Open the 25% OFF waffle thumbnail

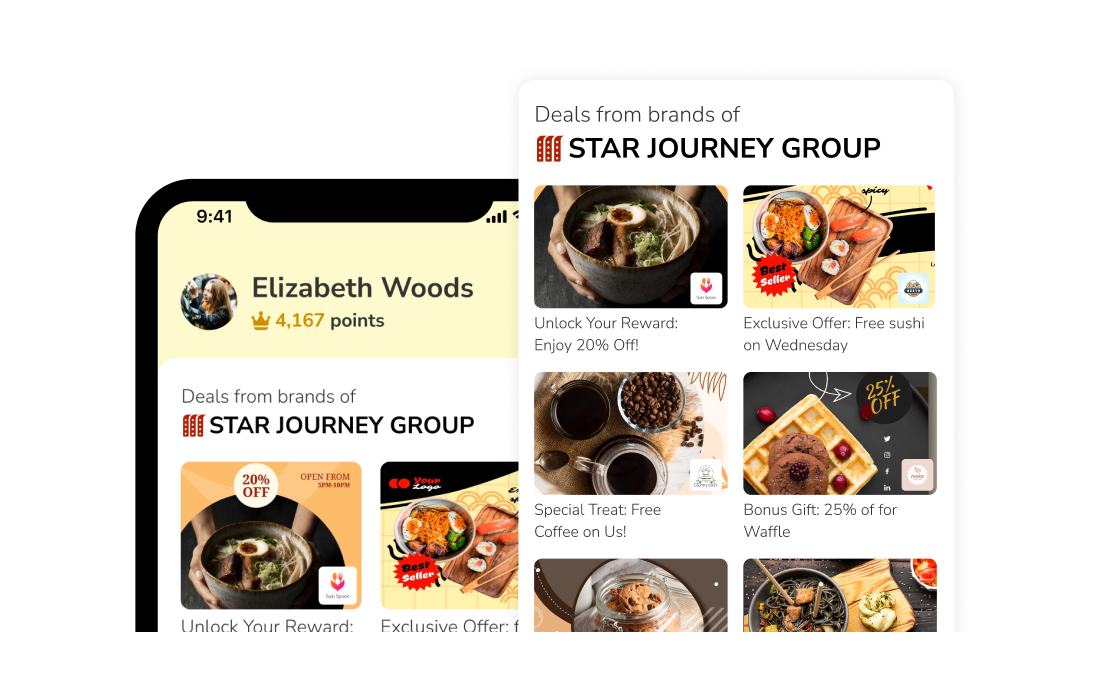[x=840, y=433]
